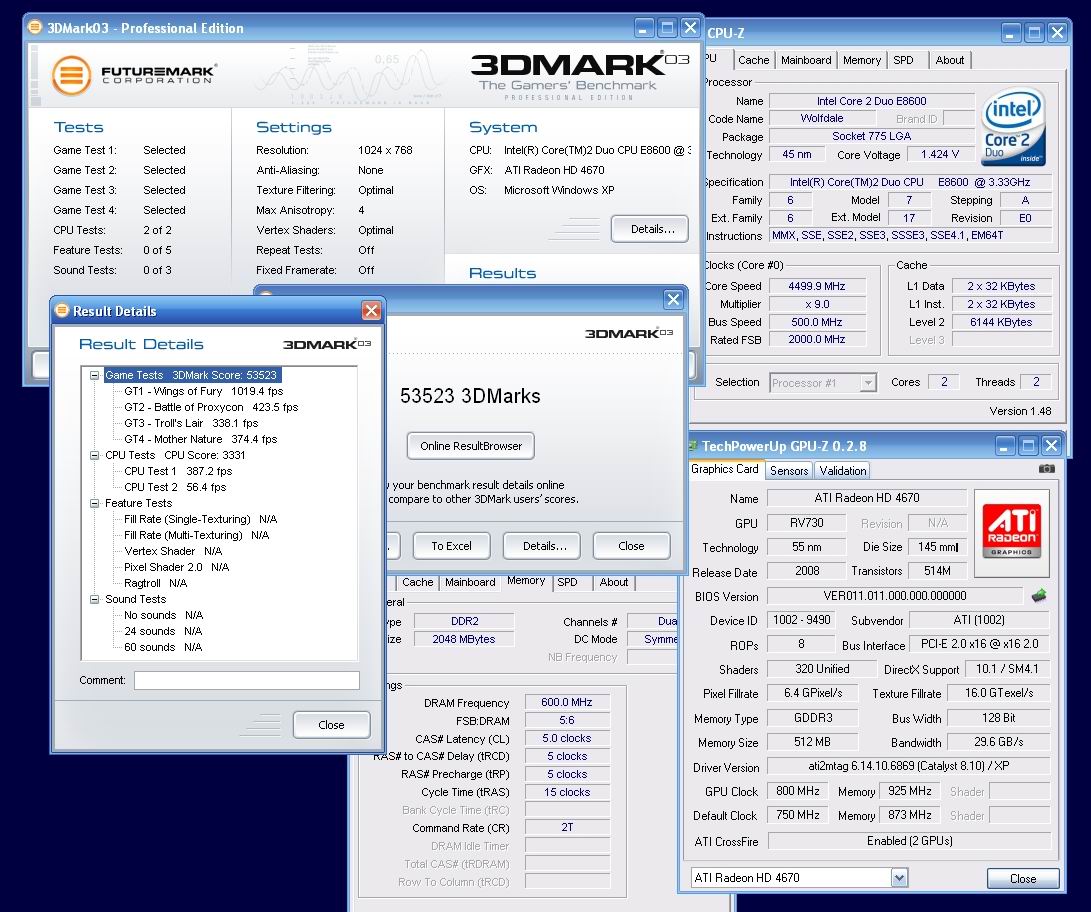Switch to the Sensors tab in GPU-Z
The image size is (1091, 912).
[x=789, y=471]
